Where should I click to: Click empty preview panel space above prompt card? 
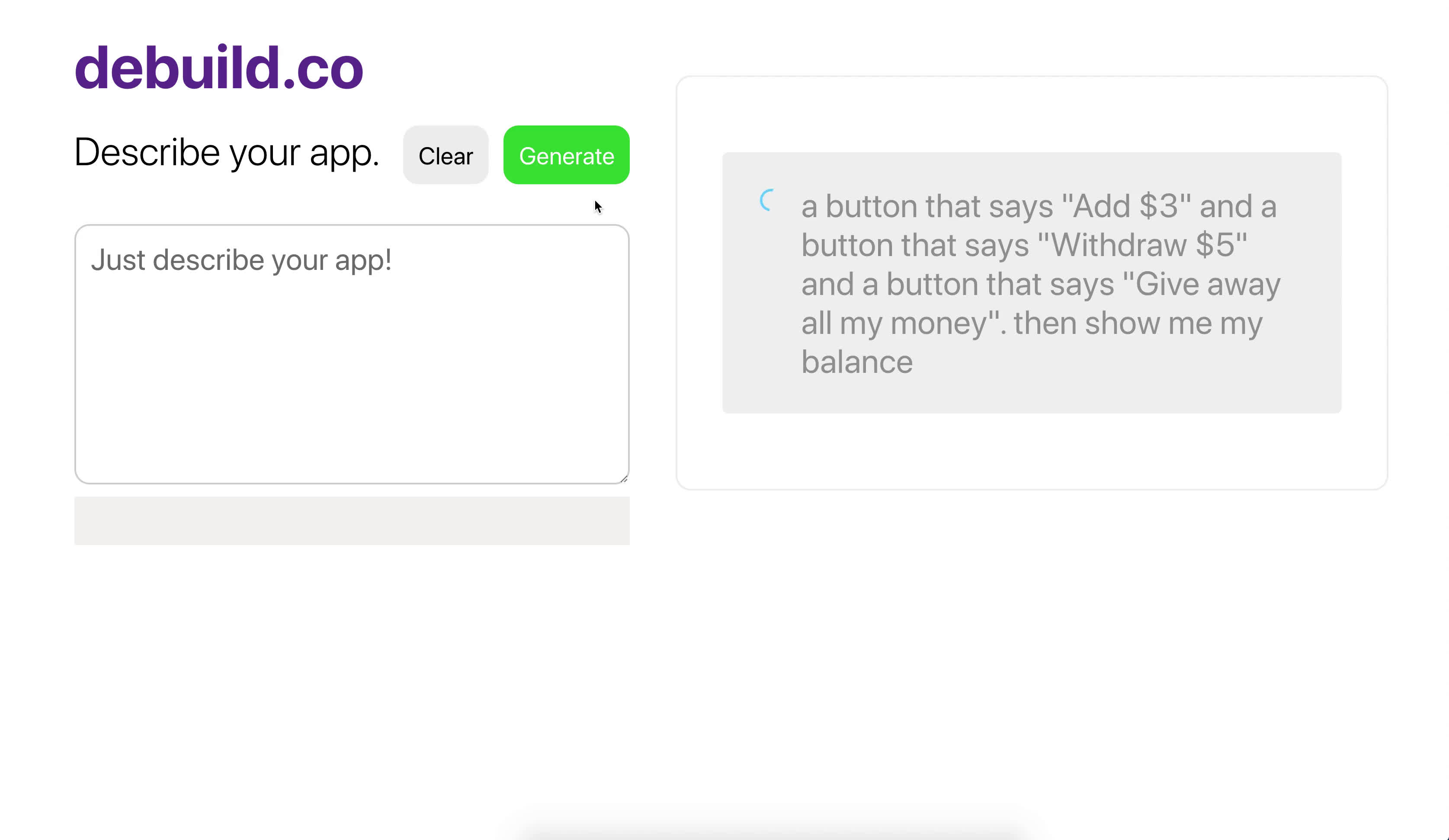[1032, 115]
